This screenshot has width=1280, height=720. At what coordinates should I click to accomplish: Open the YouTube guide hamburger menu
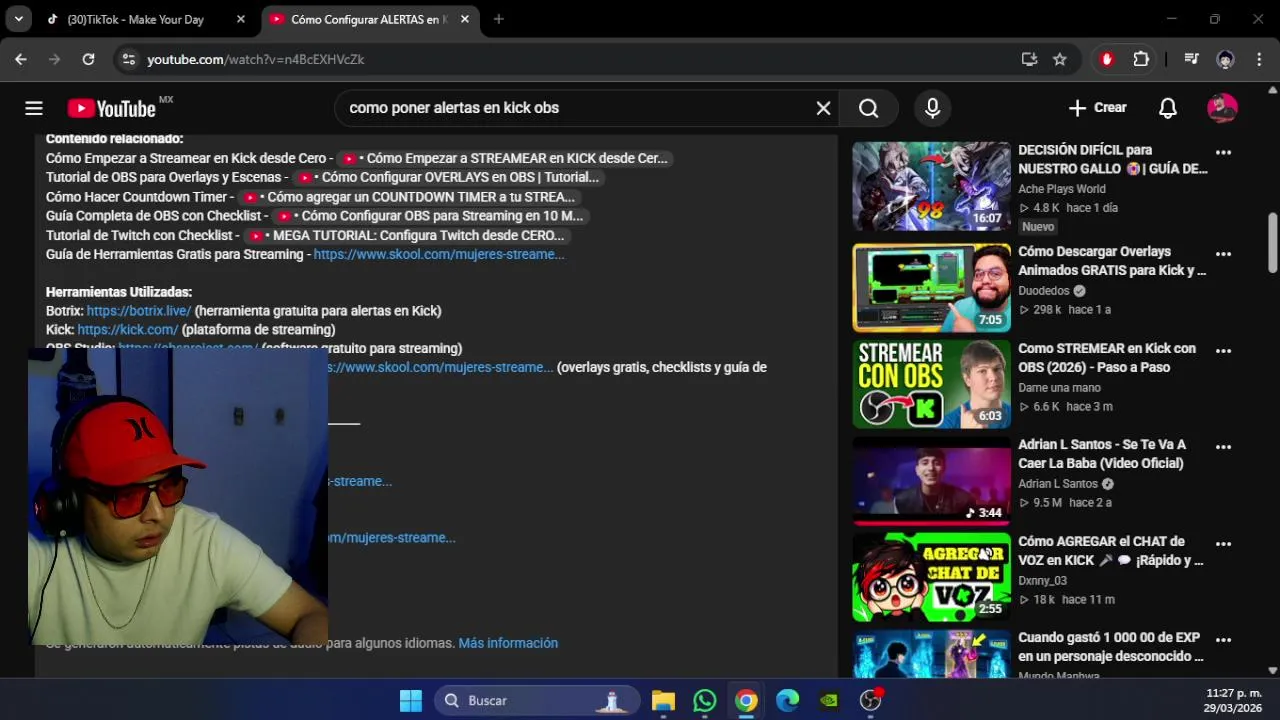[34, 108]
